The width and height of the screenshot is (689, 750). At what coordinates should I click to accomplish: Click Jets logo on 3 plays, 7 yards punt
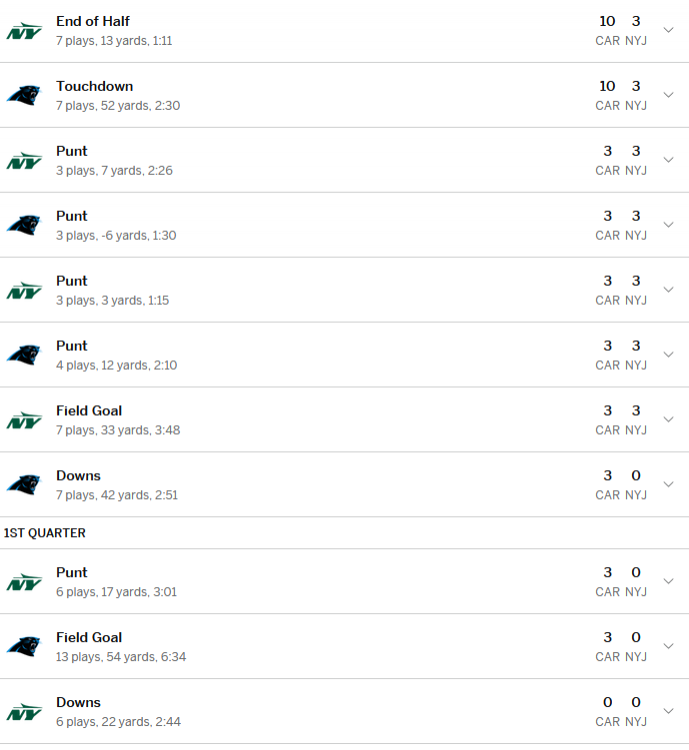pyautogui.click(x=24, y=160)
